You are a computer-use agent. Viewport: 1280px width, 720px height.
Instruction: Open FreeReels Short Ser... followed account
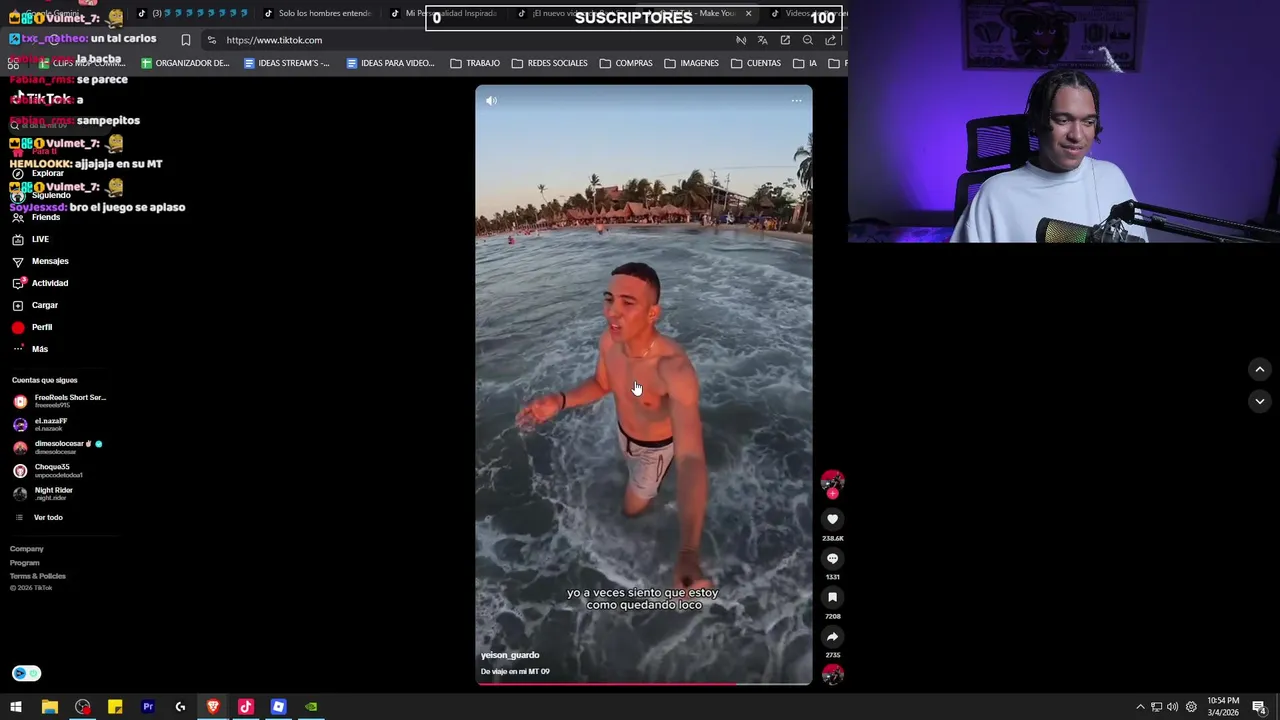coord(59,401)
